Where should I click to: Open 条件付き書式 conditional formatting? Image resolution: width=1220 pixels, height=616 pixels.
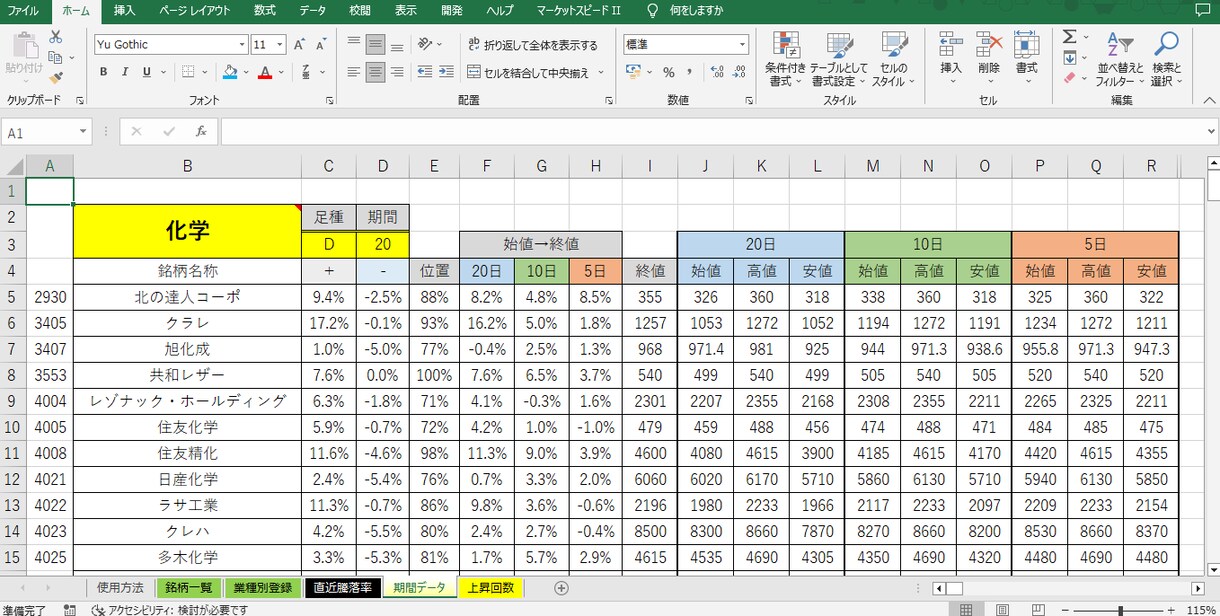click(786, 60)
